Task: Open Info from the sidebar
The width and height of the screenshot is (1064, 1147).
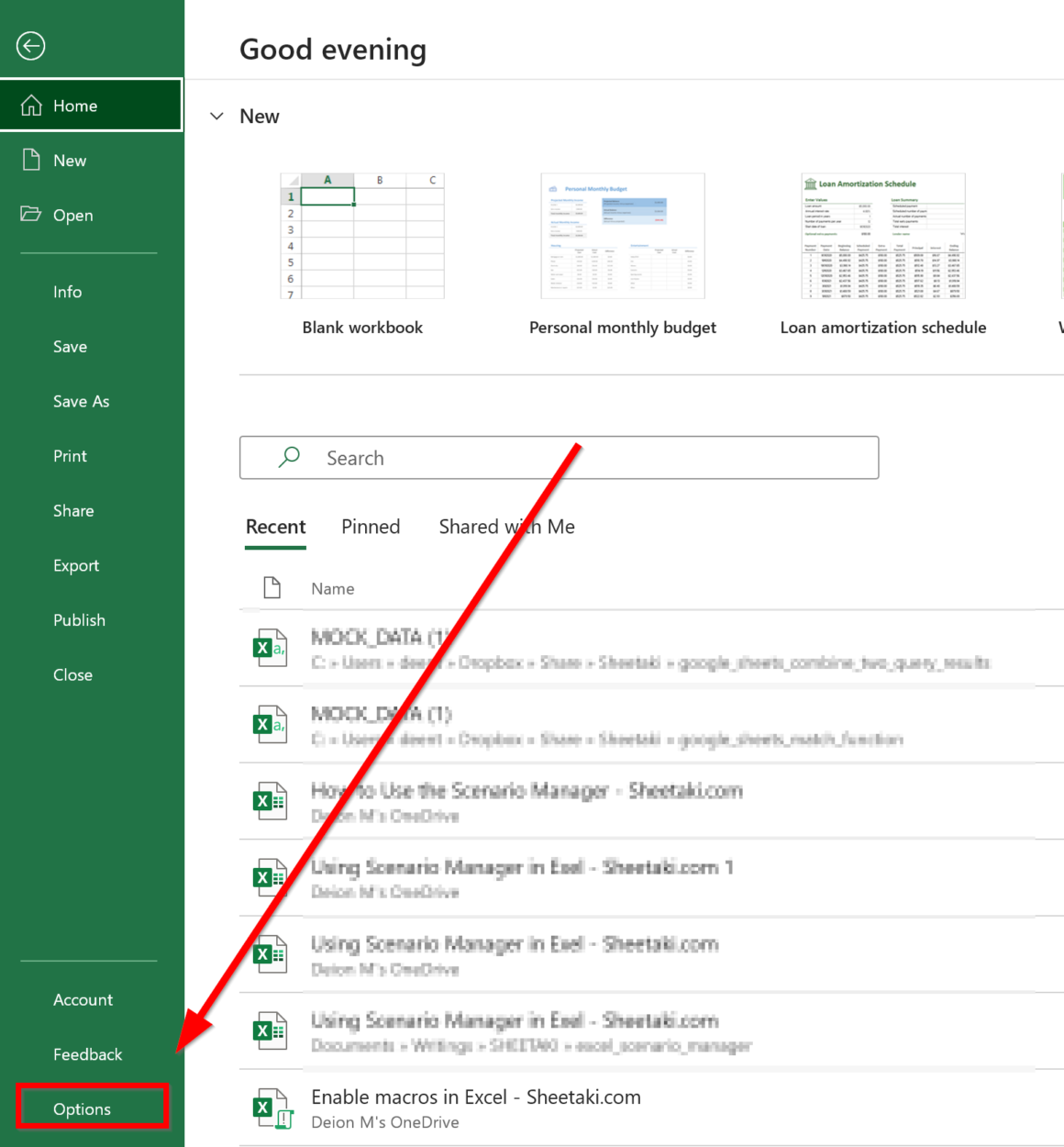Action: click(x=67, y=291)
